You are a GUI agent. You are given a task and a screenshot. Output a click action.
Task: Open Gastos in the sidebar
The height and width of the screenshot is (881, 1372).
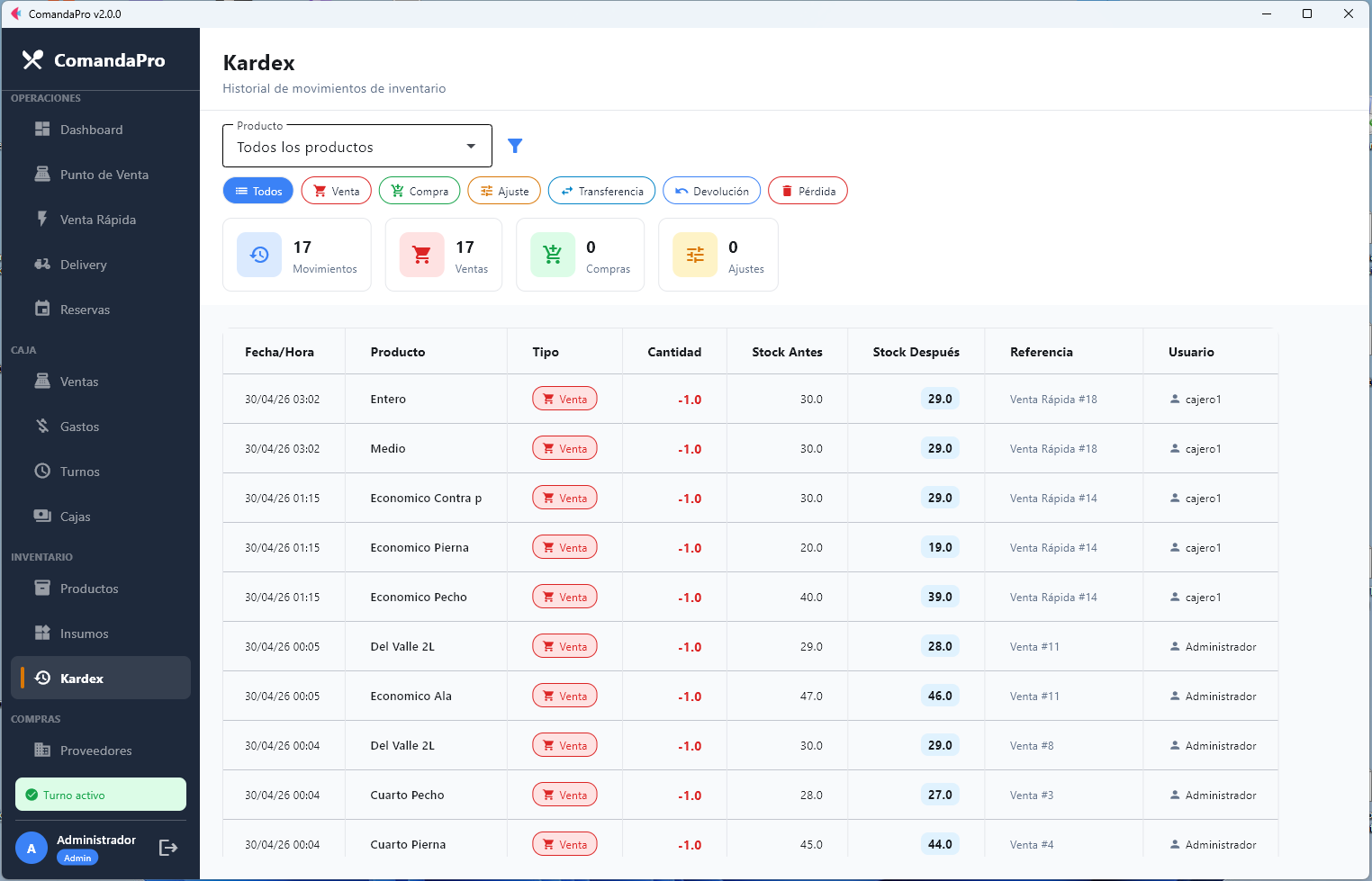(100, 427)
